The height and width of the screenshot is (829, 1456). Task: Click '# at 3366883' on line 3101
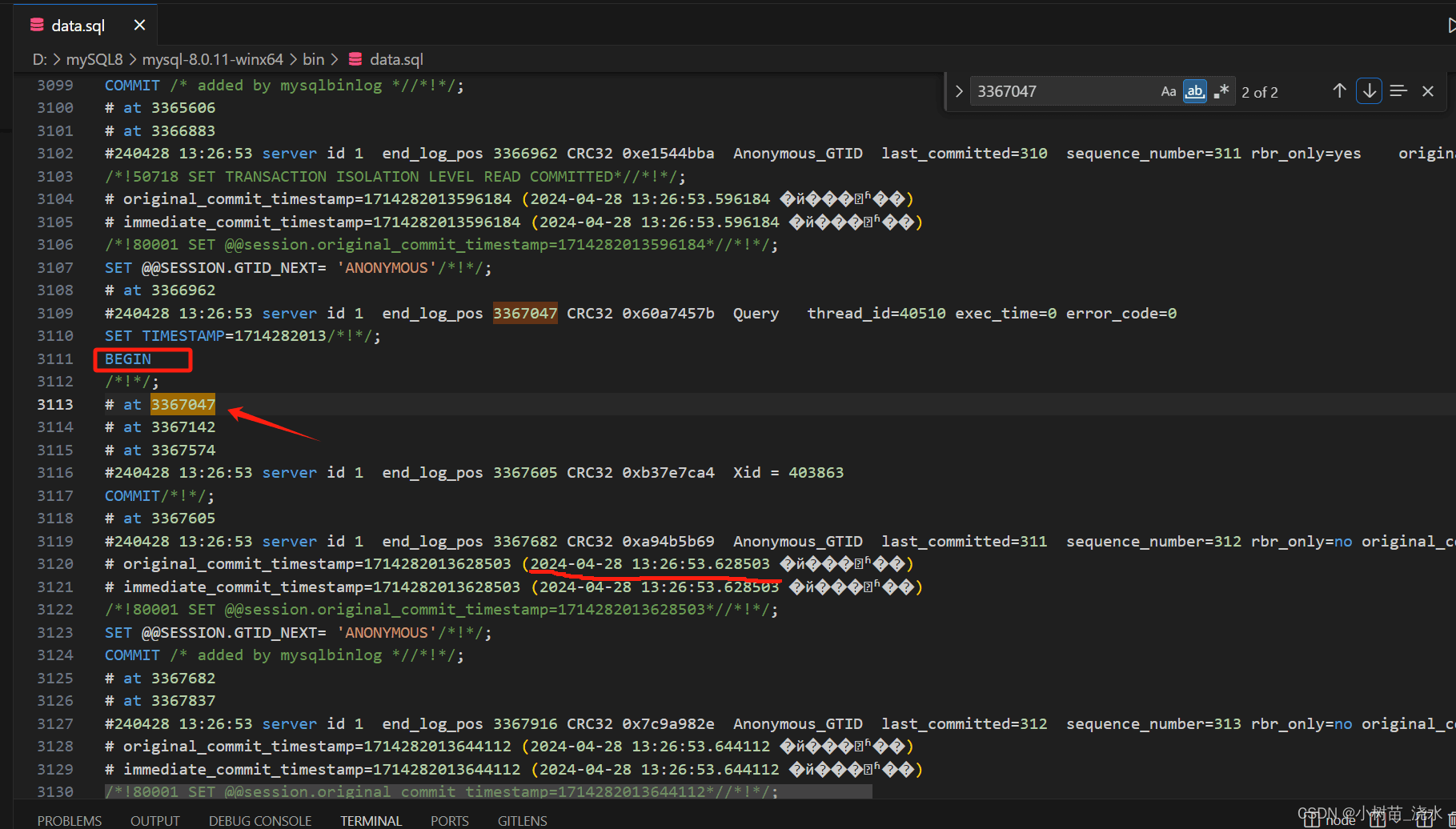click(160, 130)
